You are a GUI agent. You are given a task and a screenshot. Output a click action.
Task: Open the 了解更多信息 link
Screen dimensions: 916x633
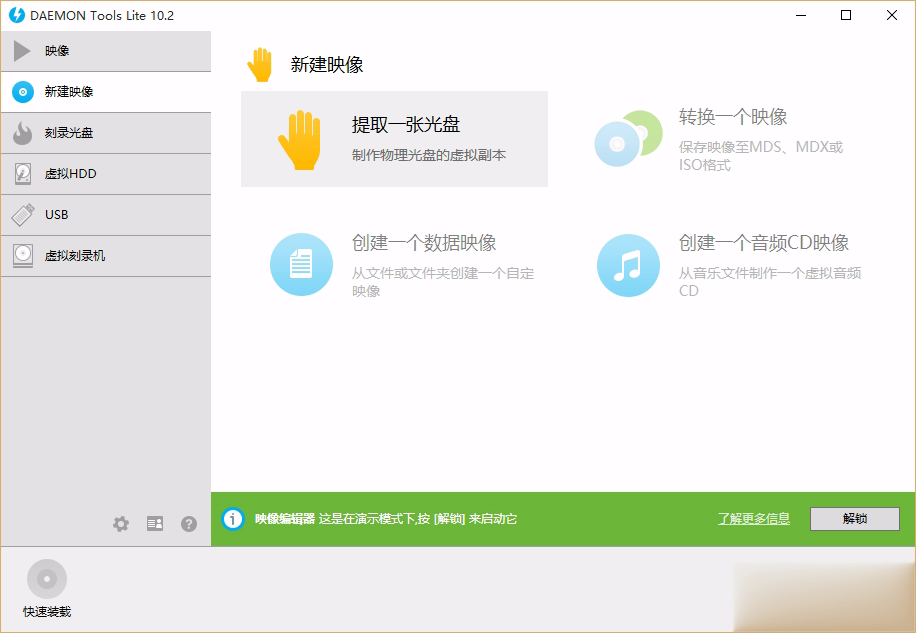pos(754,519)
